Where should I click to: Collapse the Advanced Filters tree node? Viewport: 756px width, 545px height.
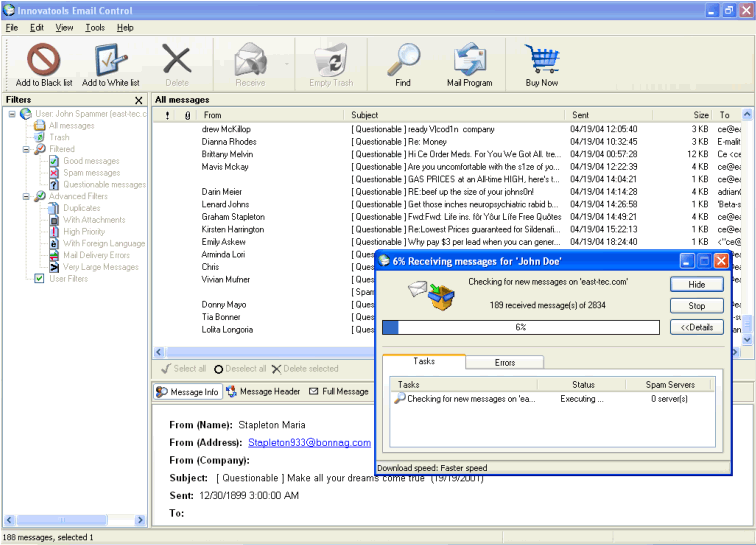[x=26, y=197]
